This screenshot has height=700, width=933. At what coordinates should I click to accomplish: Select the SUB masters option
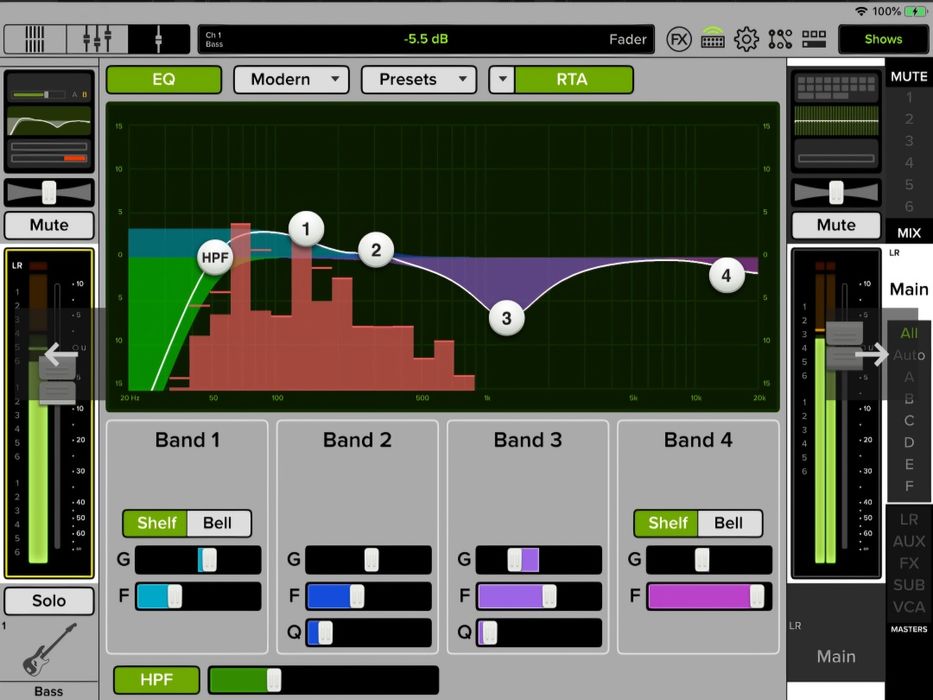coord(909,585)
